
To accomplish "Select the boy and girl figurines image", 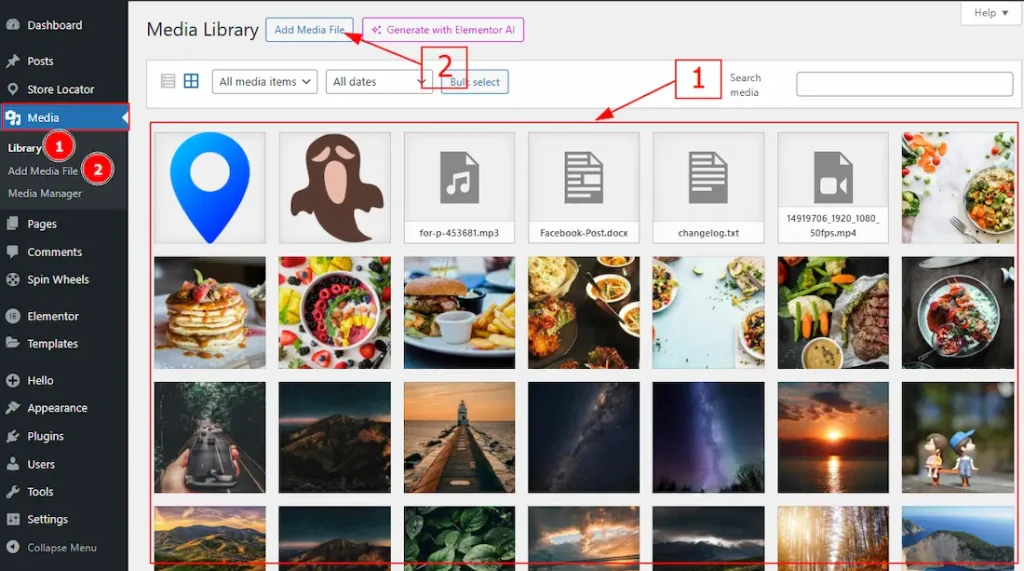I will (x=958, y=437).
